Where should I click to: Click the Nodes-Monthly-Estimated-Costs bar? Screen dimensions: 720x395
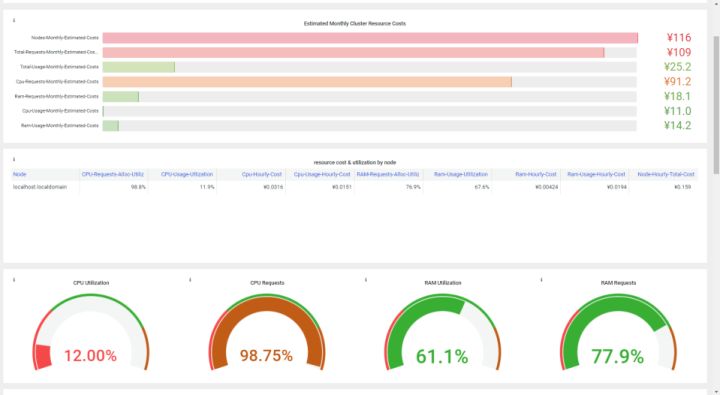tap(370, 38)
